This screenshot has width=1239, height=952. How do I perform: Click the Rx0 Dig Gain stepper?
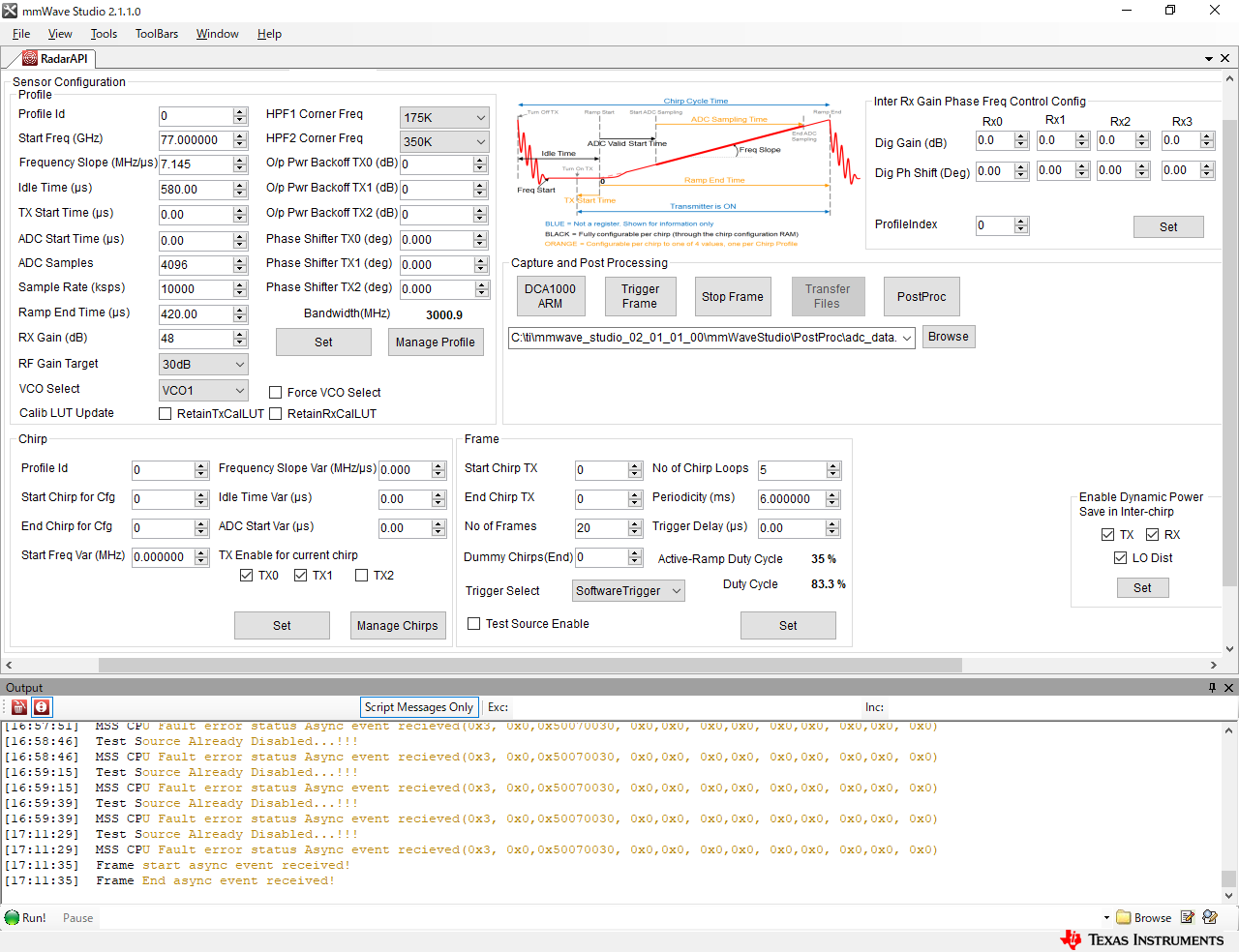coord(1020,140)
